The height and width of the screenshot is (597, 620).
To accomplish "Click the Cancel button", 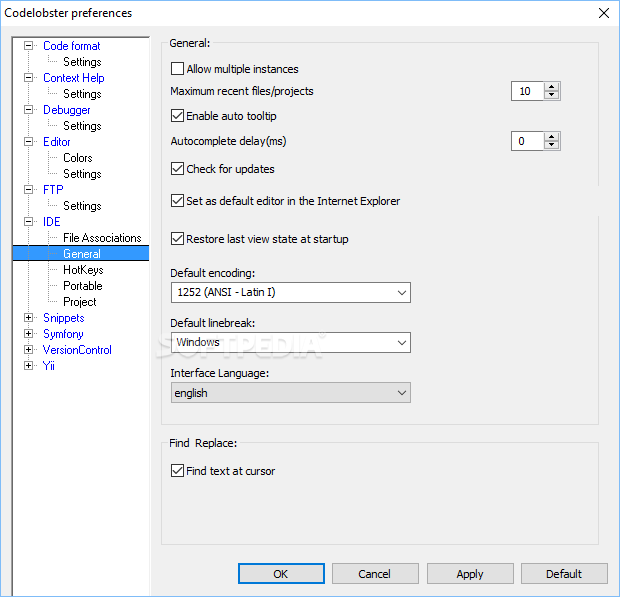I will 375,574.
